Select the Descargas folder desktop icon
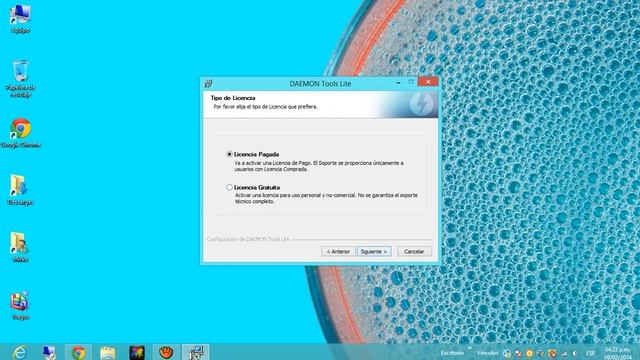The width and height of the screenshot is (640, 360). (x=20, y=190)
